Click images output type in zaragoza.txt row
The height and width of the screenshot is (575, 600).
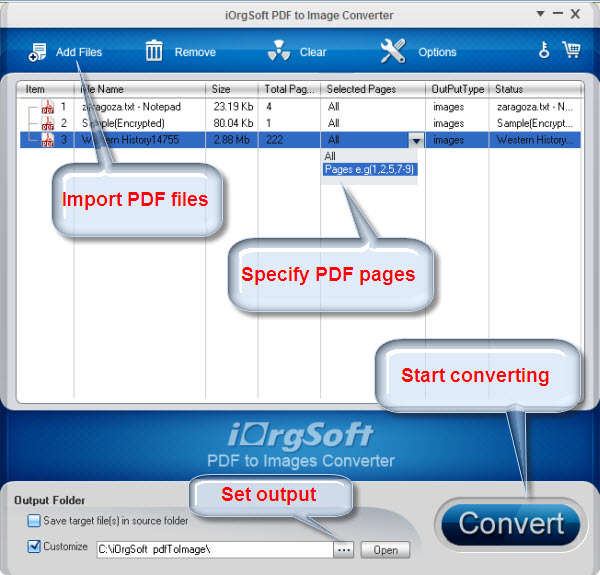pos(448,107)
